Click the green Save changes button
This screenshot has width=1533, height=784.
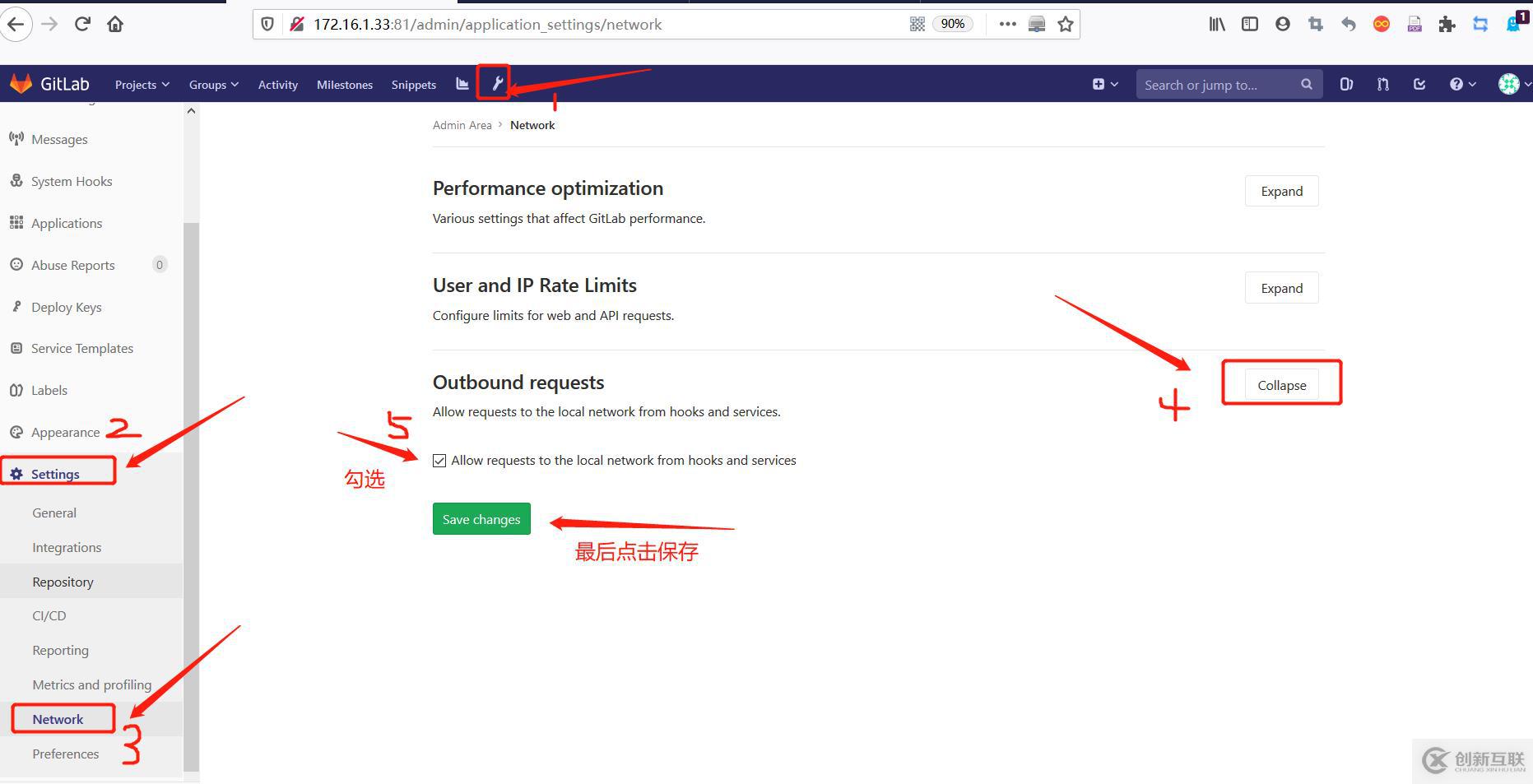pos(481,519)
